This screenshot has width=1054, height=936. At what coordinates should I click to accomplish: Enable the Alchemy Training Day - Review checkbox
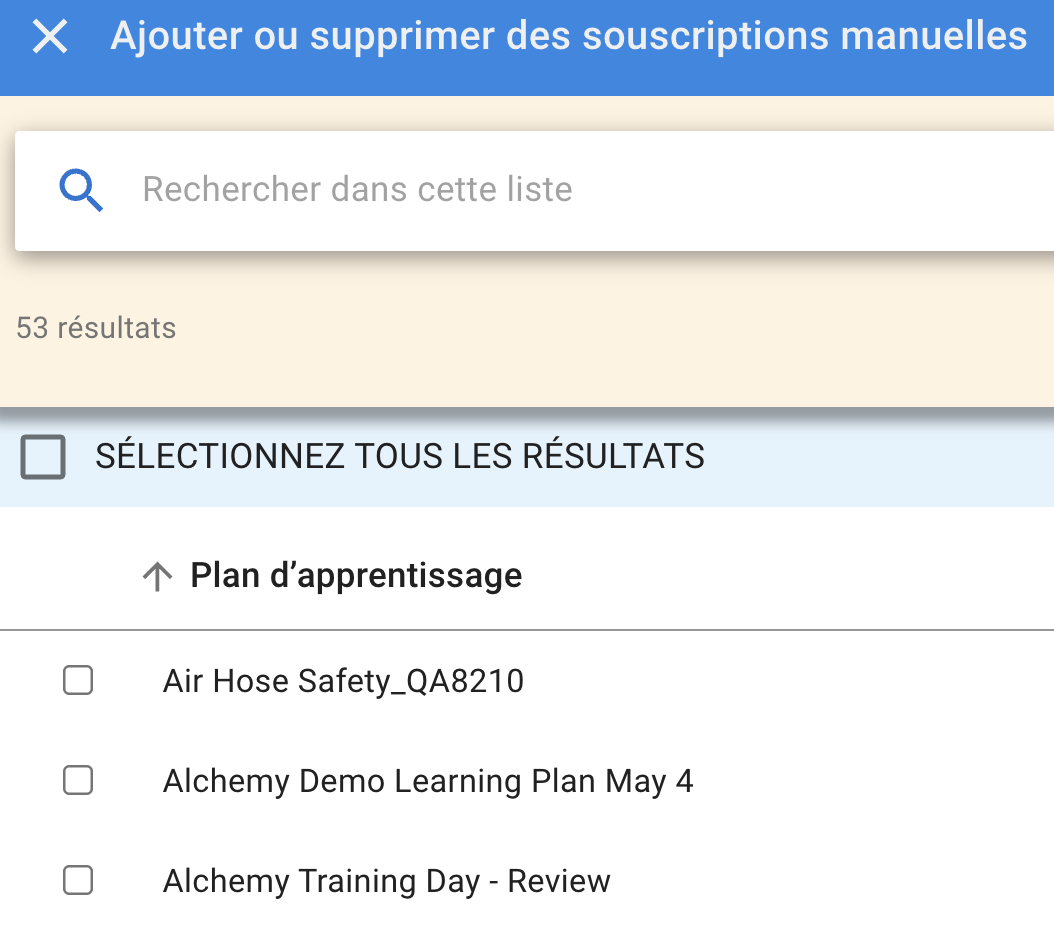pyautogui.click(x=78, y=881)
